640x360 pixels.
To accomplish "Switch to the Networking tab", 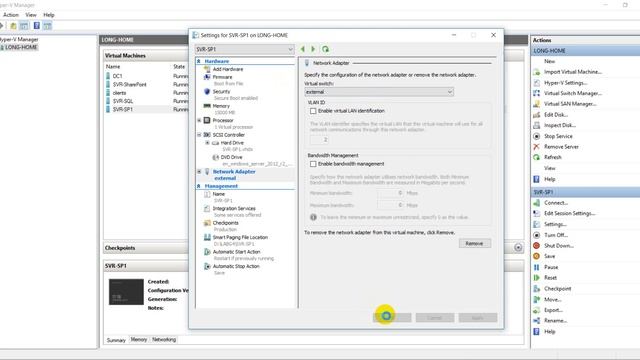I will [x=164, y=340].
